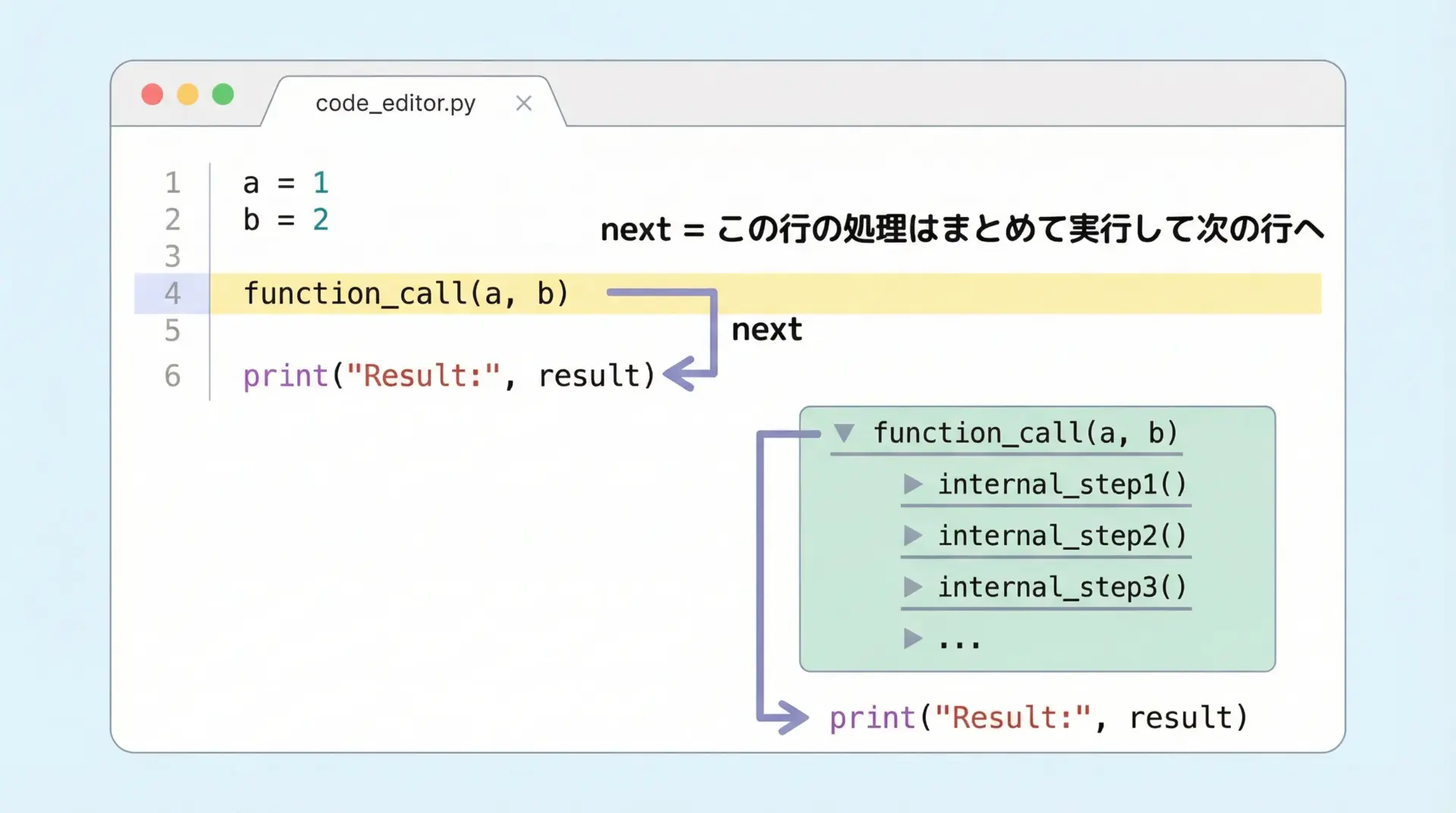The width and height of the screenshot is (1456, 813).
Task: Click the yellow minimize window dot
Action: [x=187, y=95]
